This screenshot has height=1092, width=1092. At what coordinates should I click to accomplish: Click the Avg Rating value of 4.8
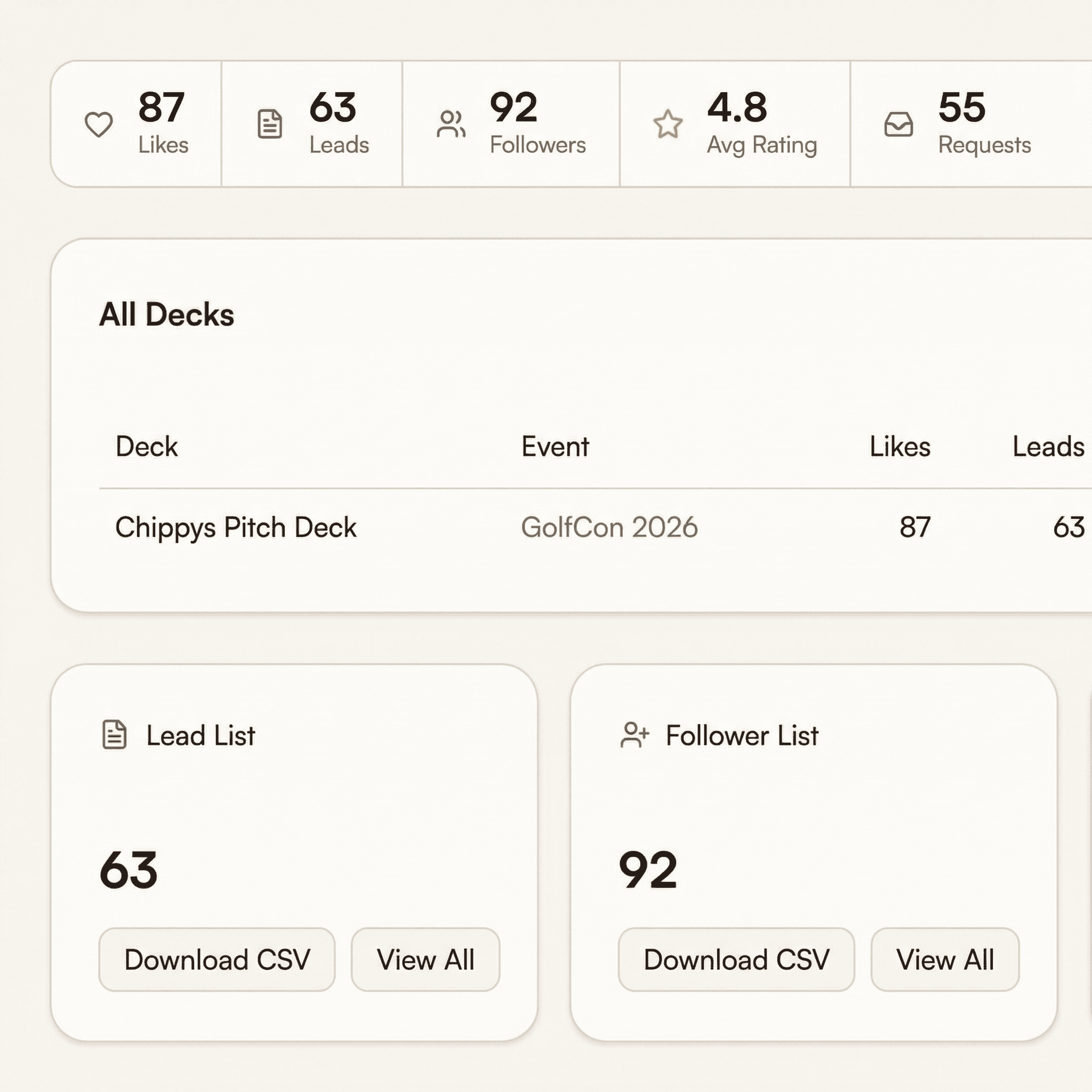click(x=737, y=107)
